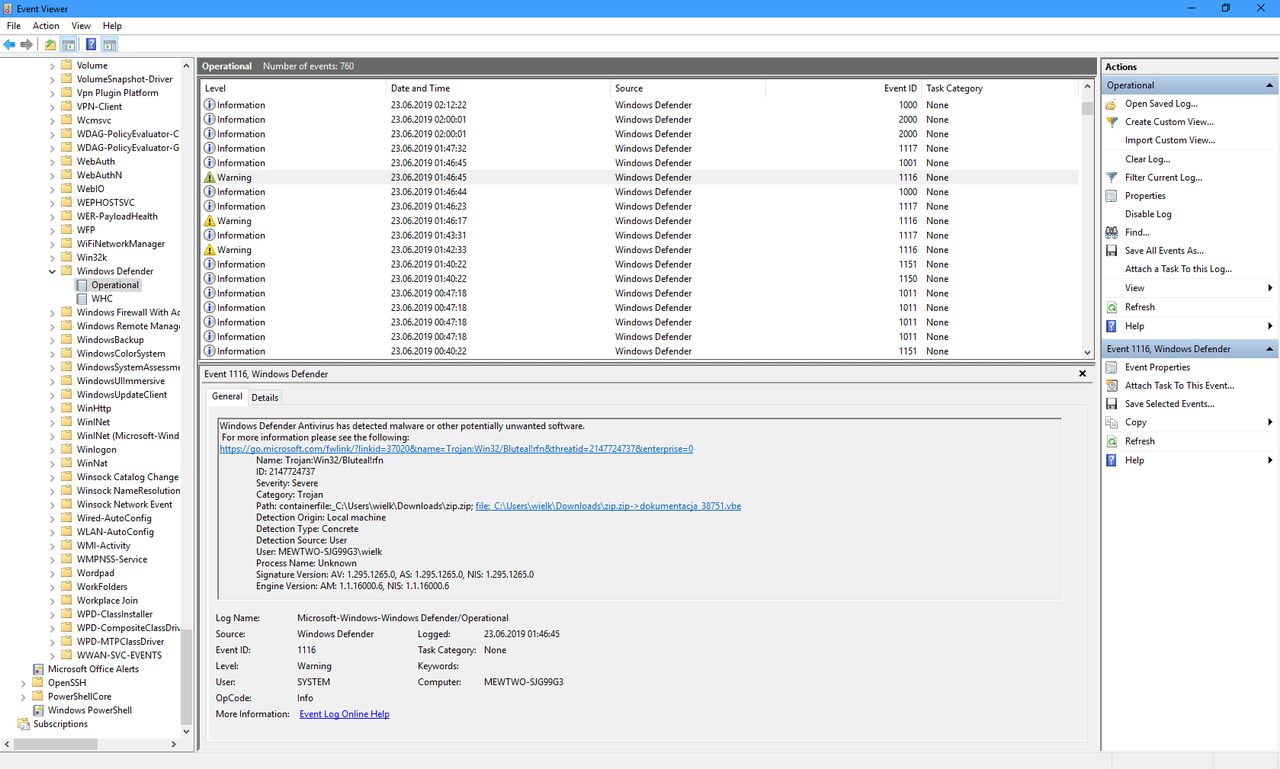
Task: Open the Action menu
Action: point(46,26)
